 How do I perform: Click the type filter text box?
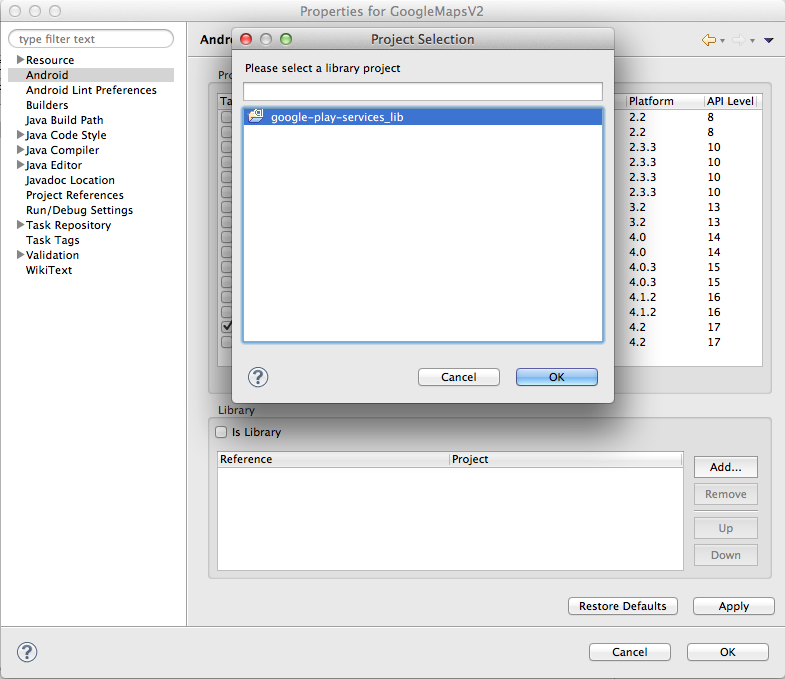pyautogui.click(x=91, y=39)
